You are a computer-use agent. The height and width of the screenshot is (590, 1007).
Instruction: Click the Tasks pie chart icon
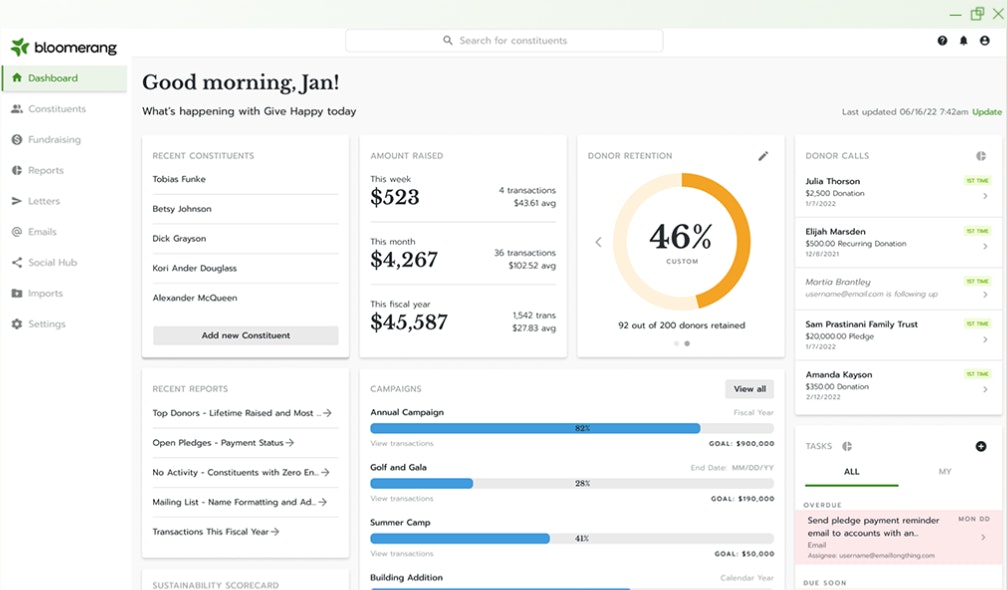tap(847, 446)
